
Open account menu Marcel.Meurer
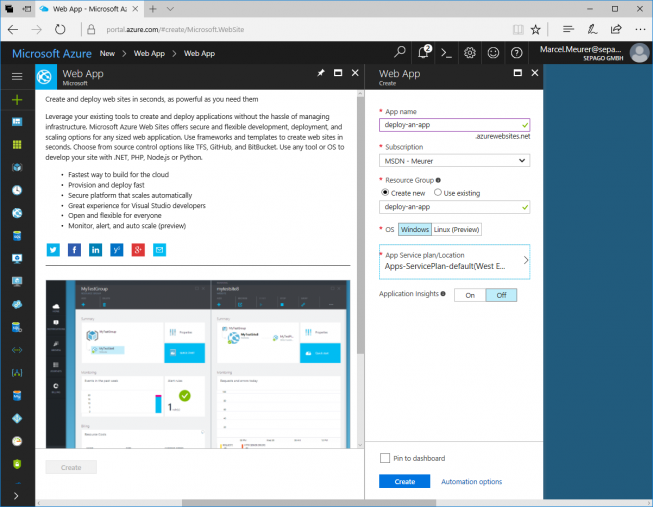(x=594, y=53)
